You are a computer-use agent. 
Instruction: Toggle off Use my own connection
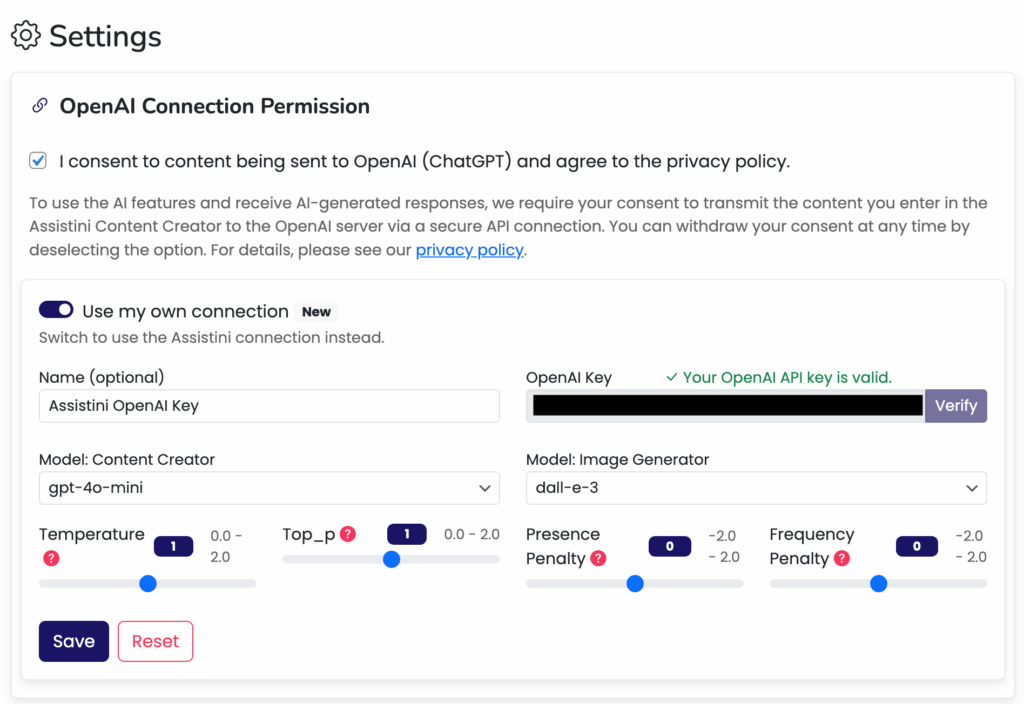click(56, 309)
